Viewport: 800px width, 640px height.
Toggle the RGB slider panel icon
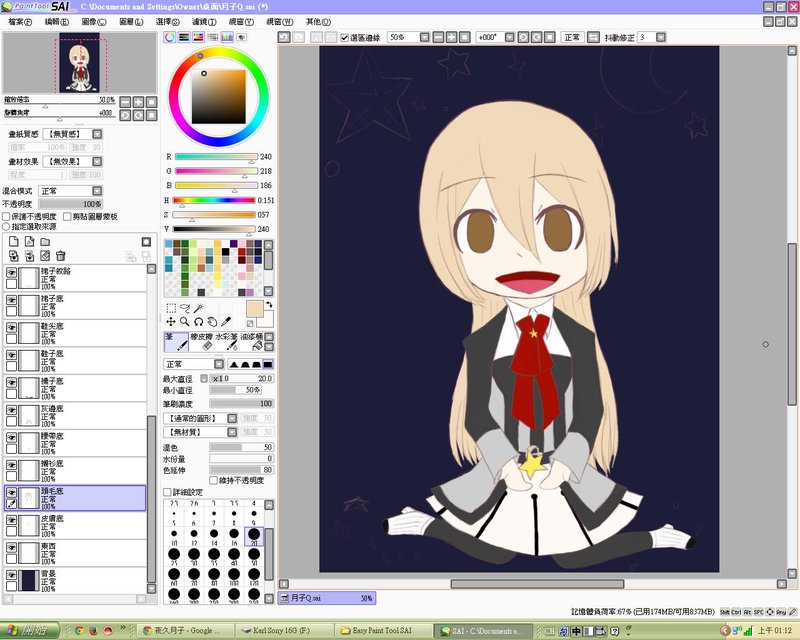(x=184, y=37)
